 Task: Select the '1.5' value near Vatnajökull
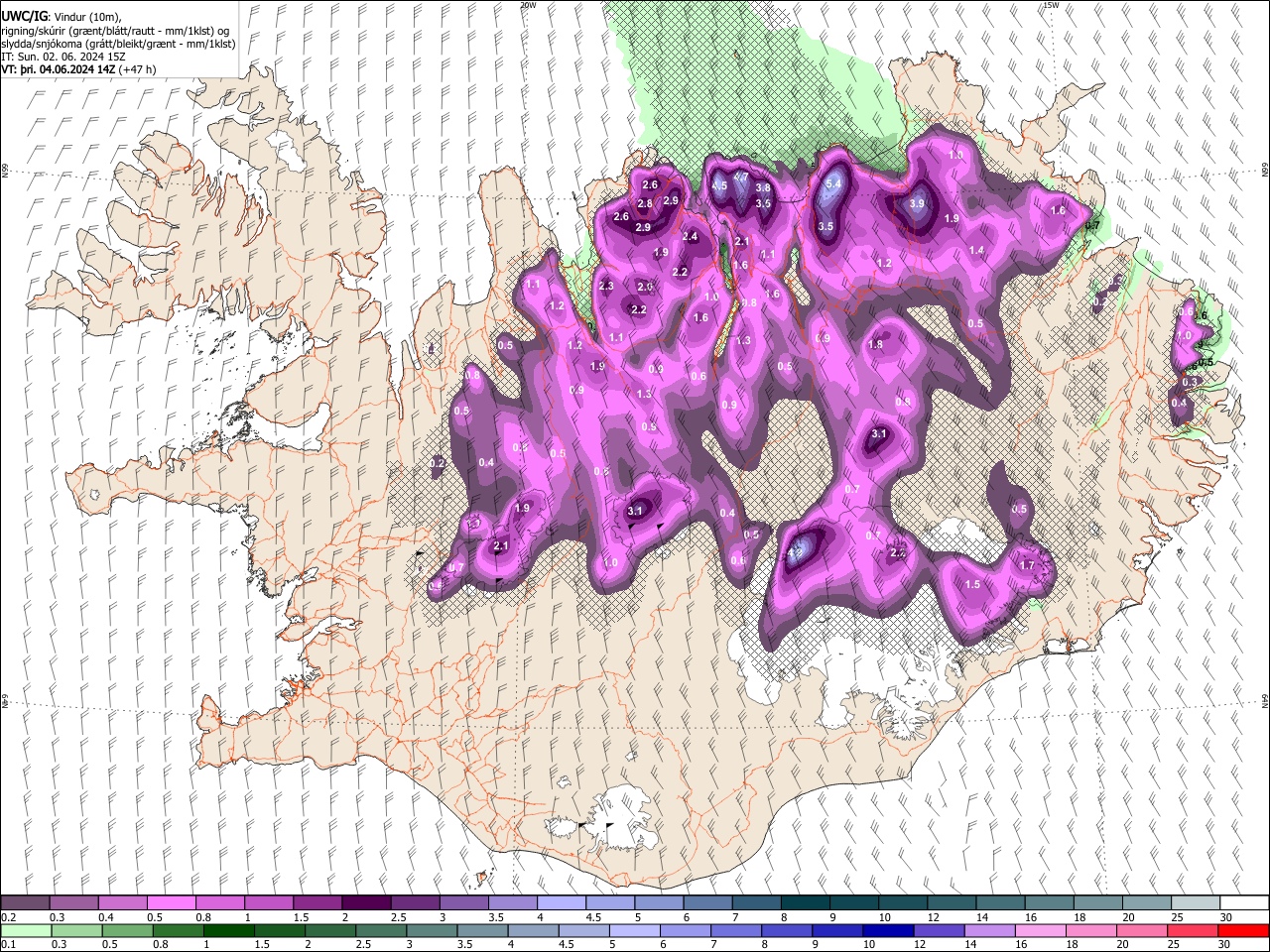click(973, 585)
